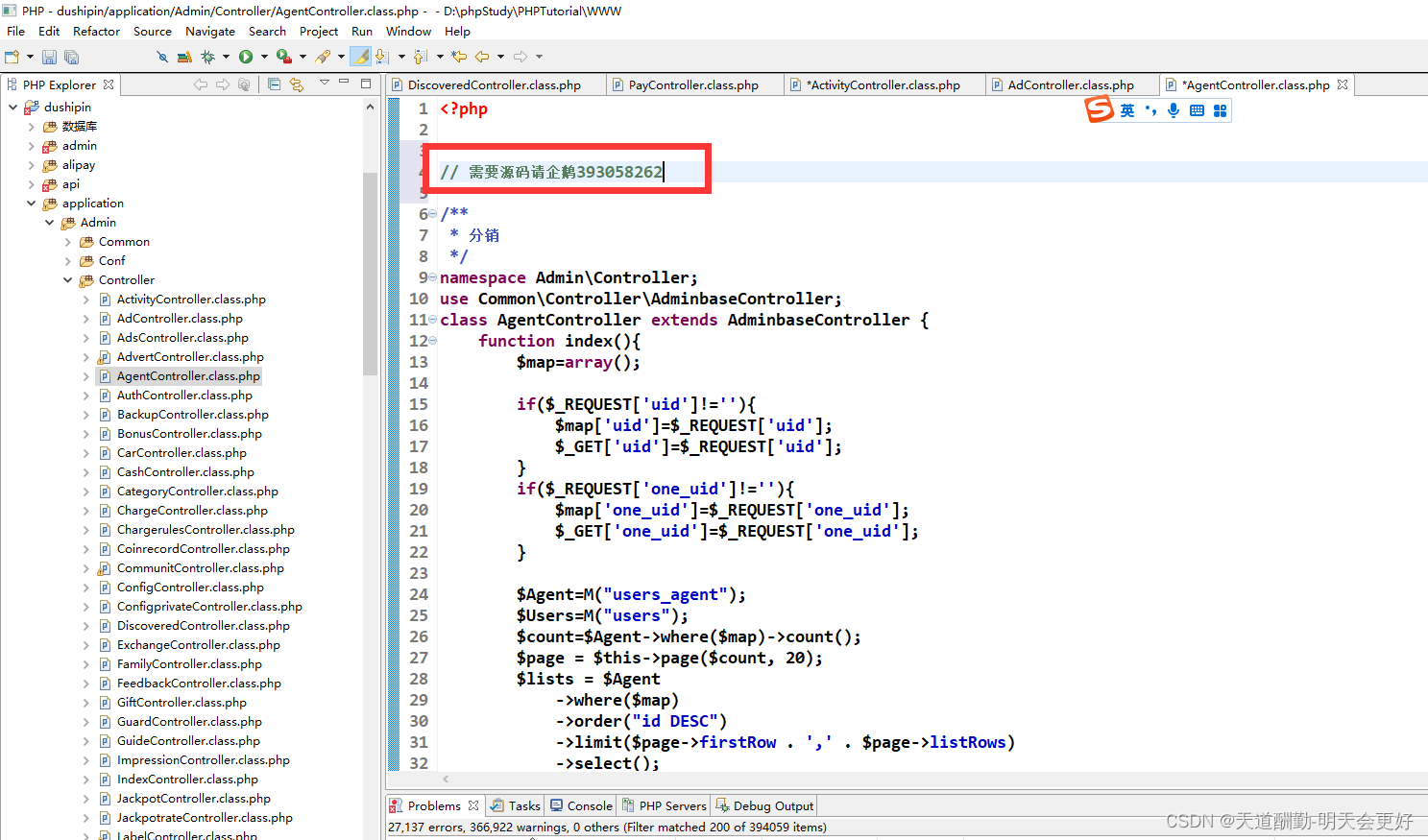
Task: Open the Debug Output view tab
Action: click(764, 805)
